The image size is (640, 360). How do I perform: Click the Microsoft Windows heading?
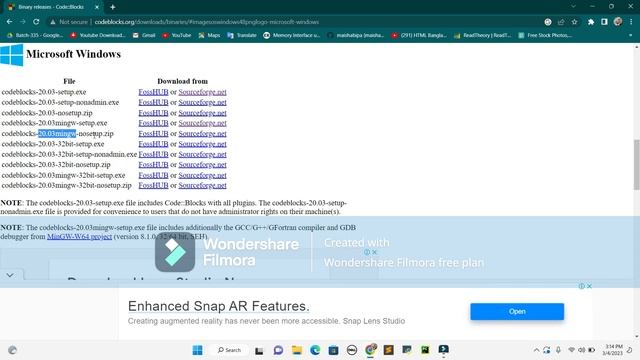pyautogui.click(x=73, y=54)
